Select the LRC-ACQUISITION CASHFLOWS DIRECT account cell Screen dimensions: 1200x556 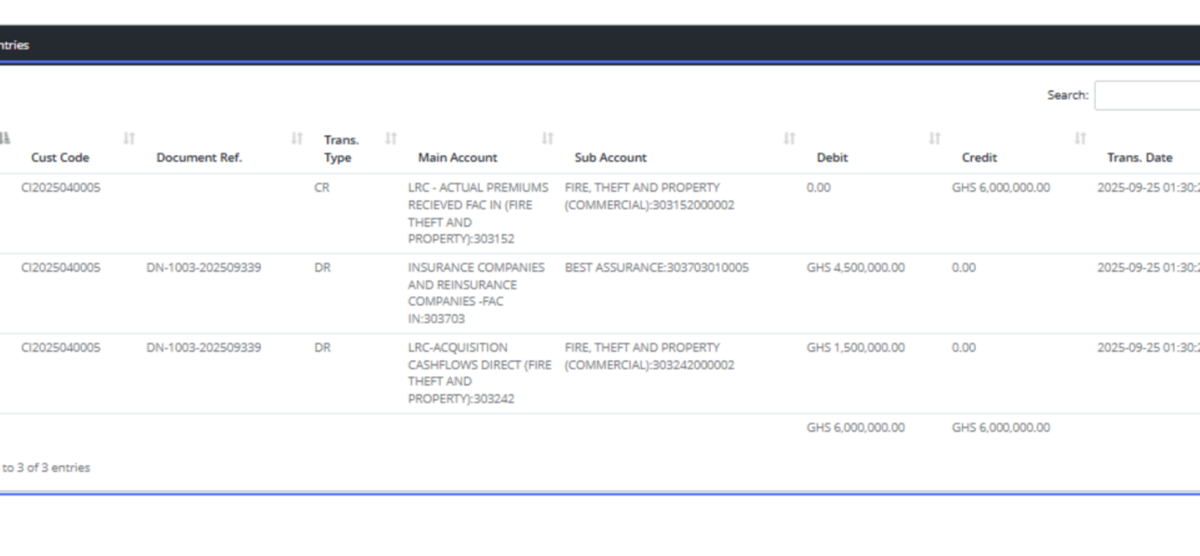point(479,373)
